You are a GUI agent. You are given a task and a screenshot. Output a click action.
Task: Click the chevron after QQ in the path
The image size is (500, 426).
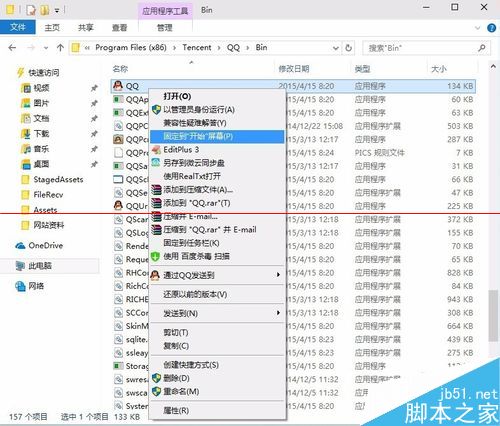pos(248,48)
